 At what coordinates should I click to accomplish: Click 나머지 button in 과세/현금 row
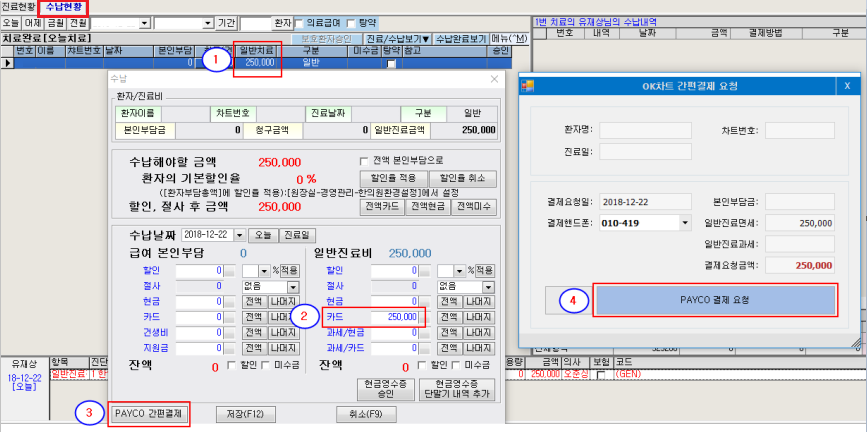coord(479,333)
